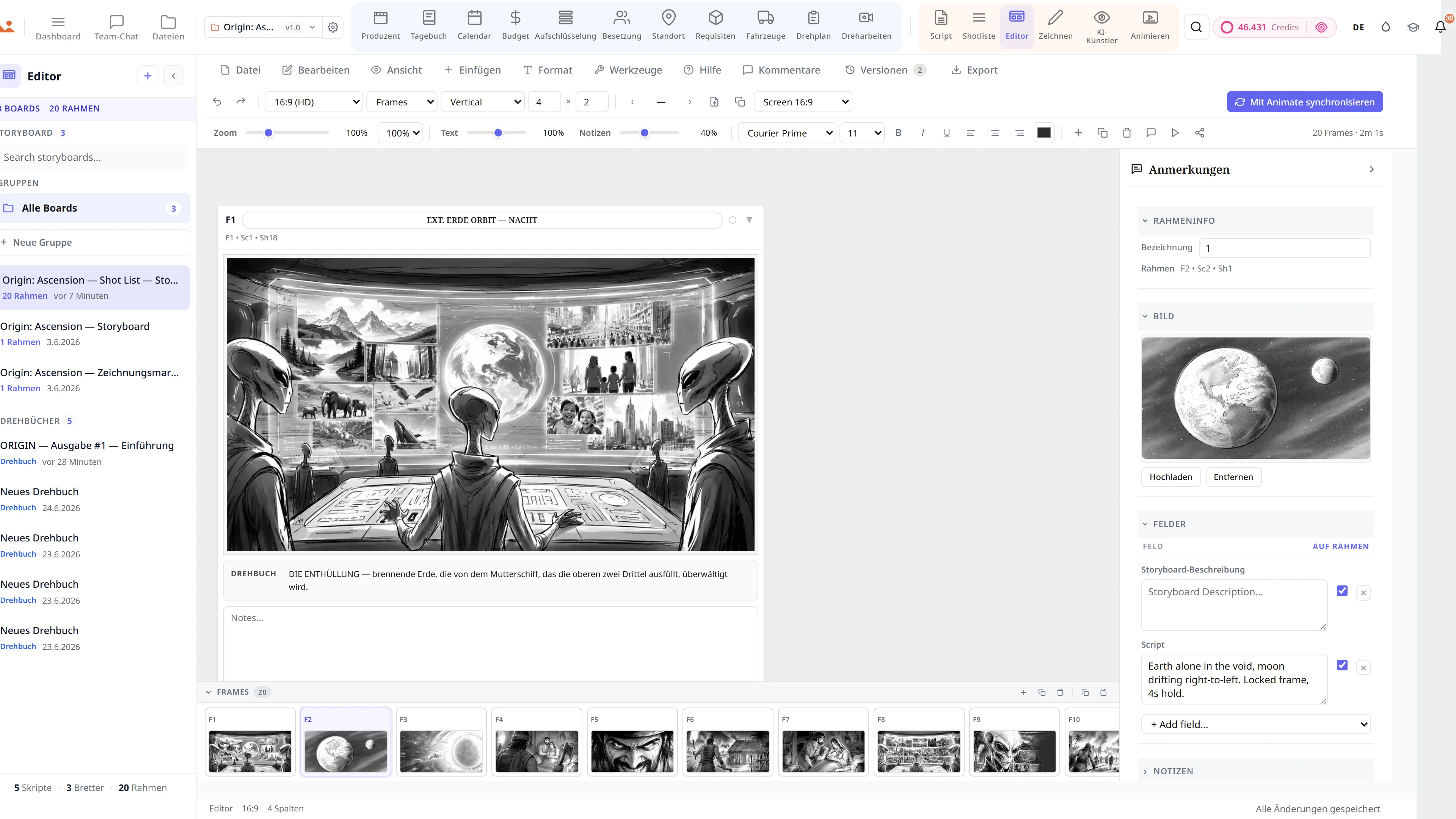Image resolution: width=1456 pixels, height=819 pixels.
Task: Toggle Script field on-frame checkbox
Action: (x=1342, y=665)
